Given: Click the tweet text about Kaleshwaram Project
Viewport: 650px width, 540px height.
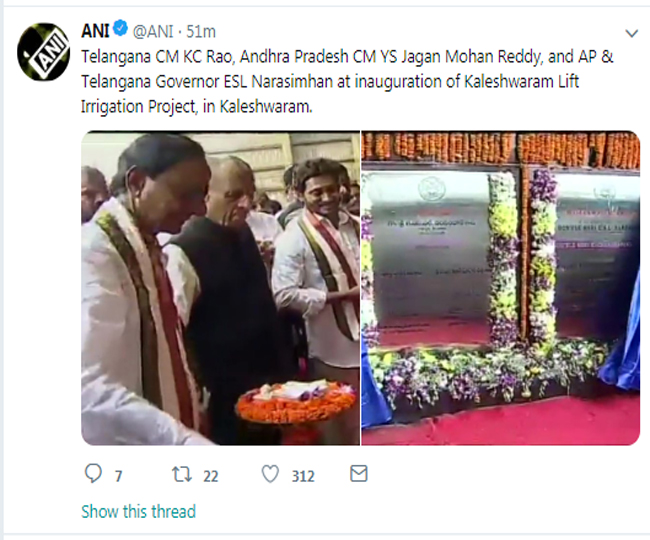Looking at the screenshot, I should (347, 82).
